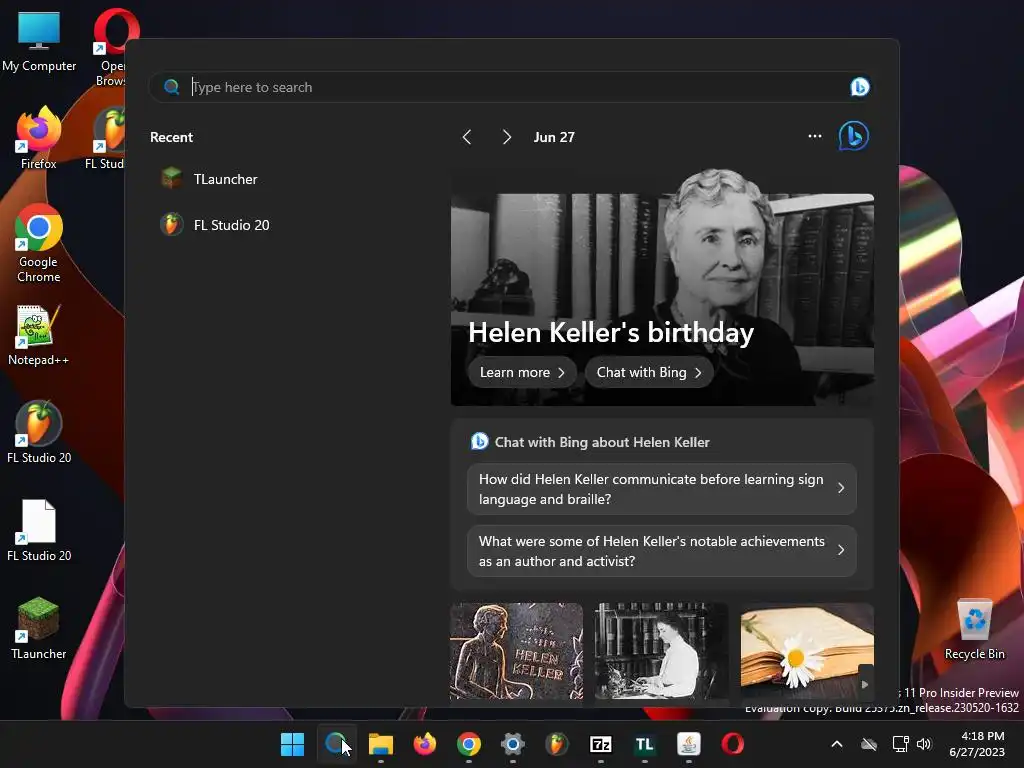The height and width of the screenshot is (768, 1024).
Task: Go to previous day with left arrow
Action: pyautogui.click(x=467, y=137)
